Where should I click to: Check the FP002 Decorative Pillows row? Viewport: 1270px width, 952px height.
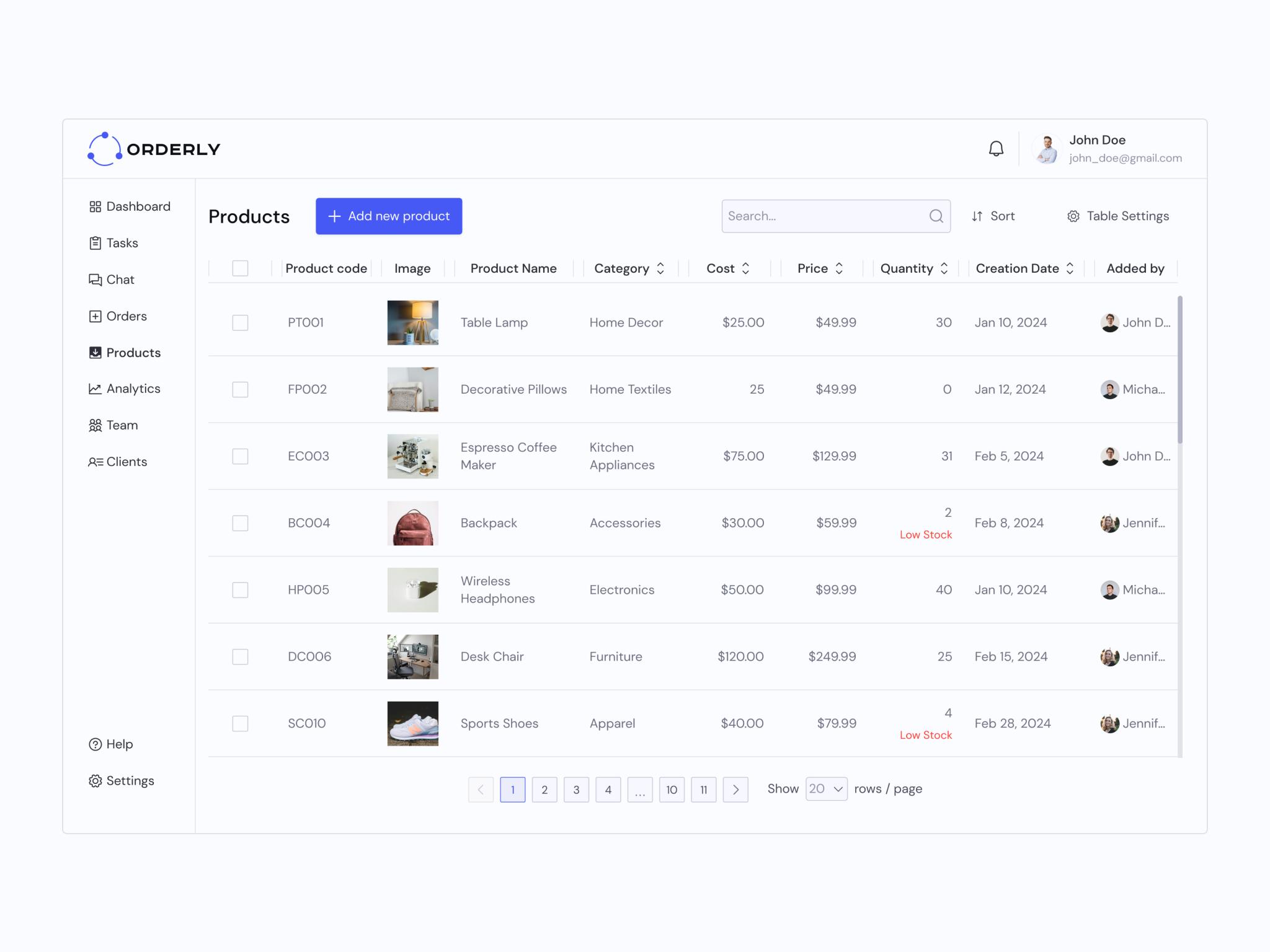click(x=240, y=389)
